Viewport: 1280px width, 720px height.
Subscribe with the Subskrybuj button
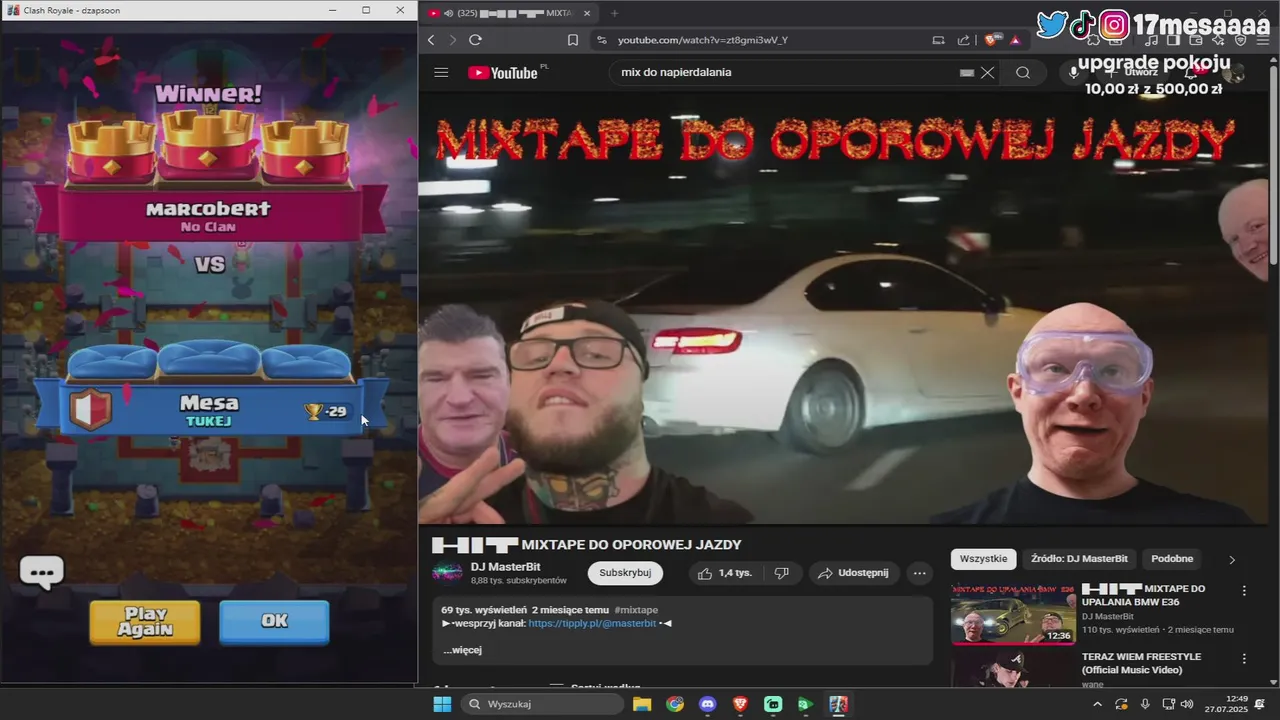[625, 573]
